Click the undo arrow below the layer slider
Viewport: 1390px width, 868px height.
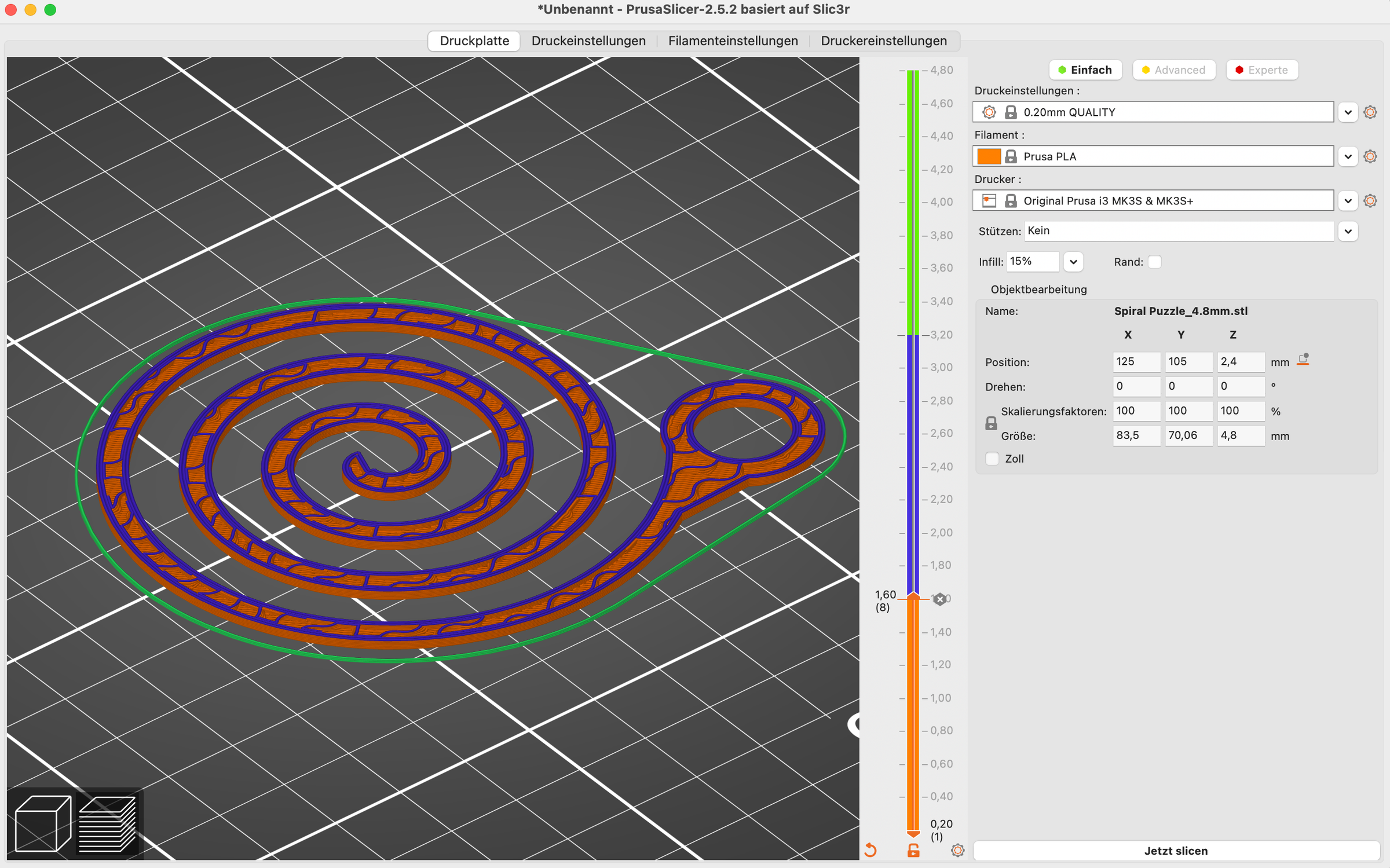pyautogui.click(x=870, y=849)
